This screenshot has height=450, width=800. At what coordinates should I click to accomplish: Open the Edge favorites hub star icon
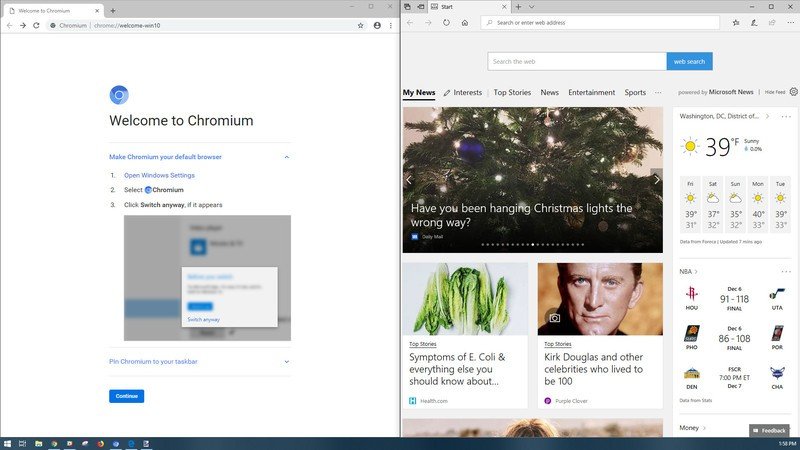[x=736, y=22]
